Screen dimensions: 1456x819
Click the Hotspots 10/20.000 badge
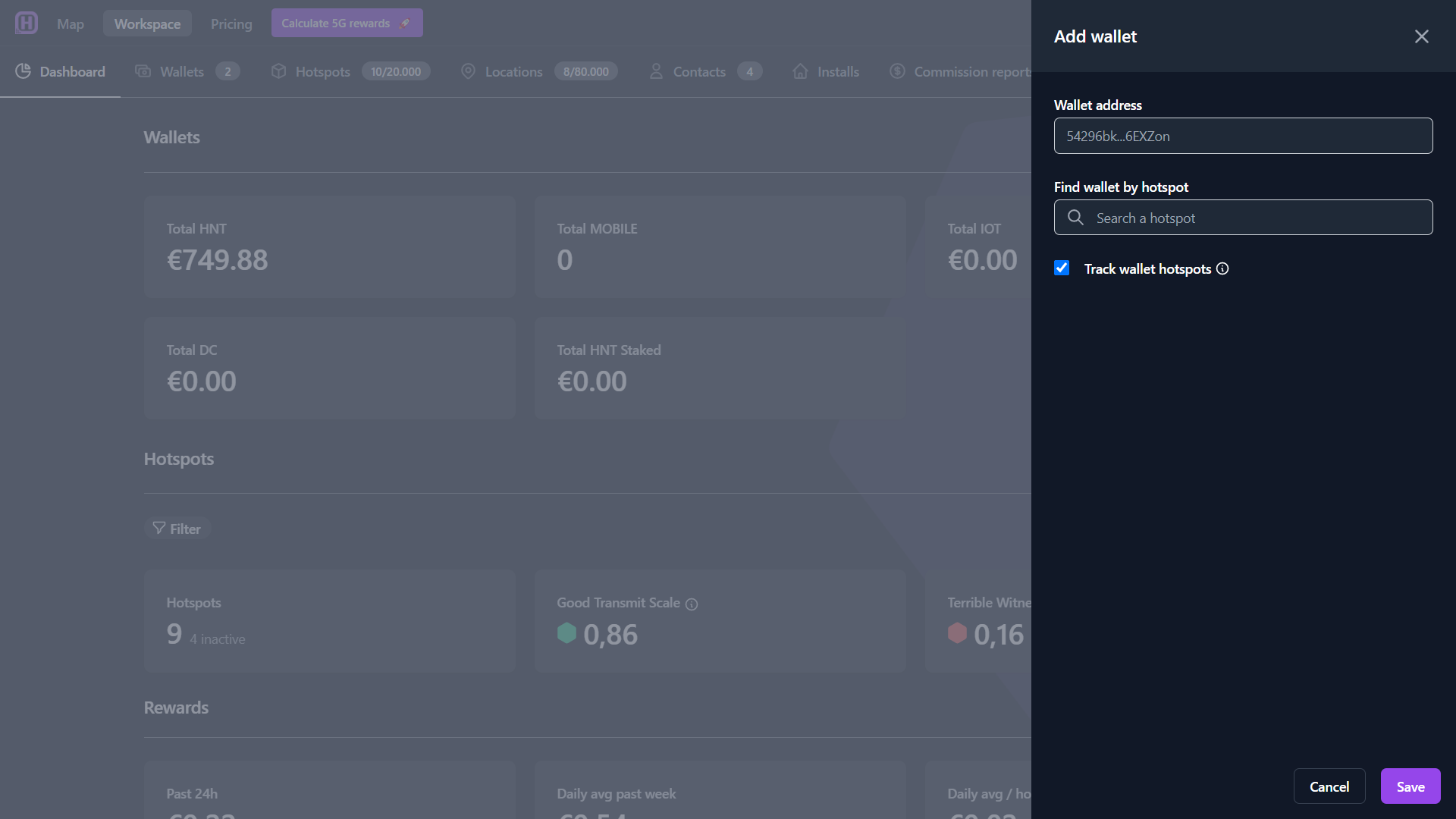pyautogui.click(x=396, y=71)
